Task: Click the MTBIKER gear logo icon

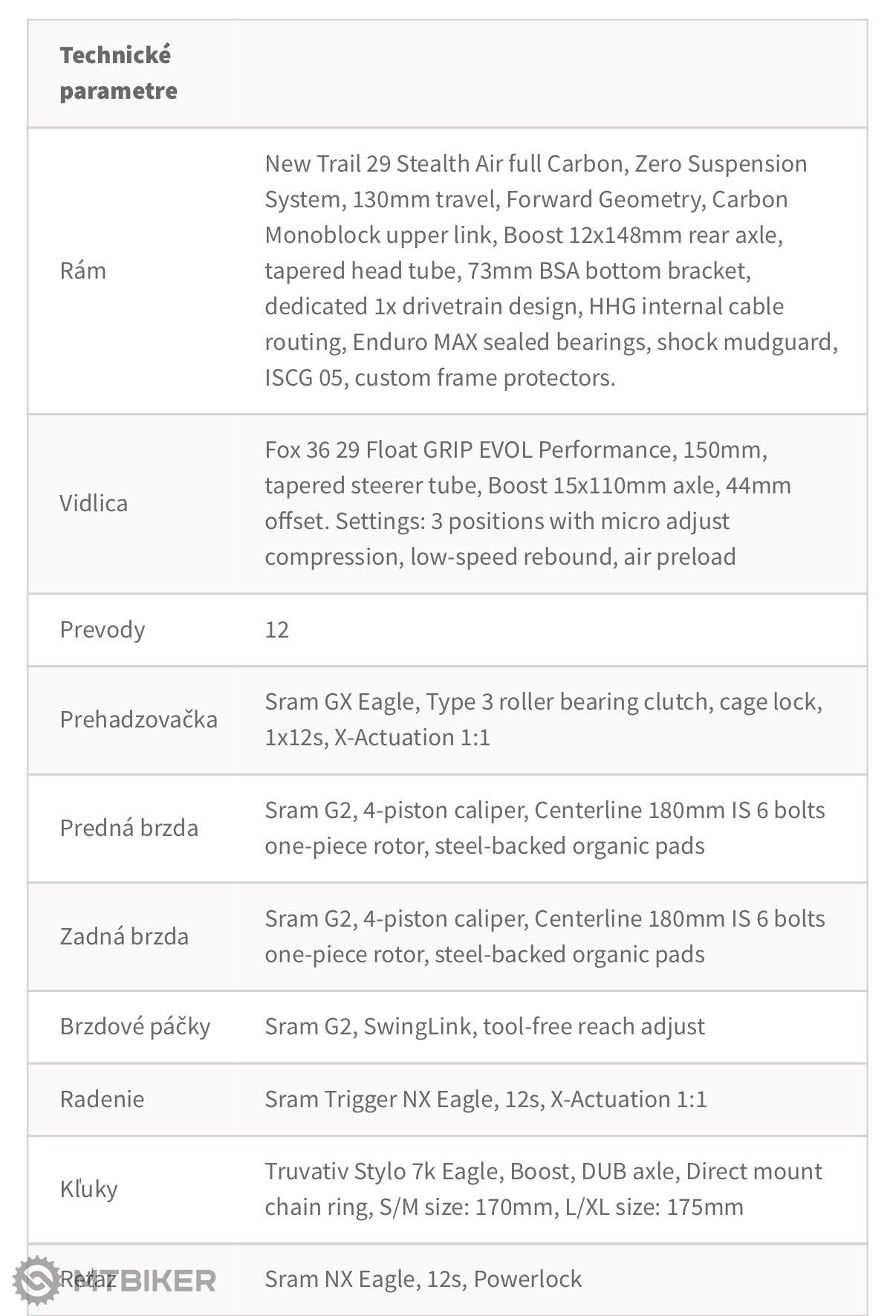Action: [x=37, y=1280]
